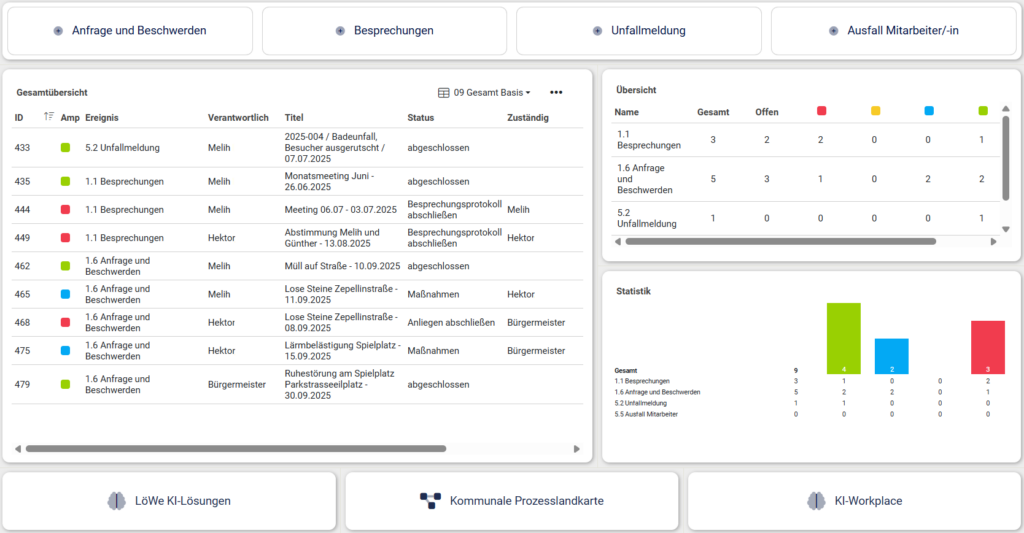Open the Ausfall Mitarbeiter/-in form
The image size is (1024, 533).
pyautogui.click(x=895, y=31)
